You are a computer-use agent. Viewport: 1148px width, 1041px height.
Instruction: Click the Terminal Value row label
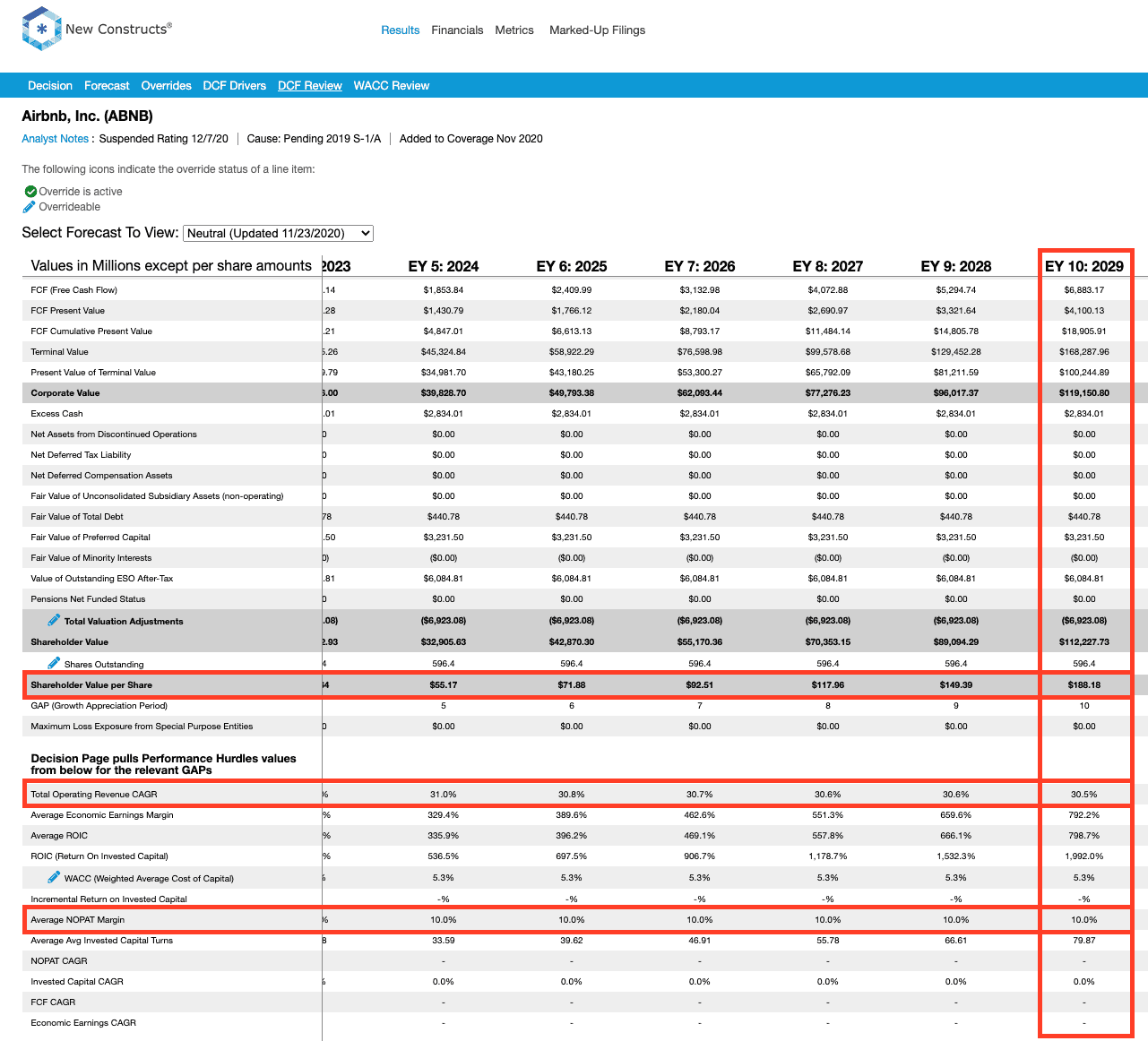[x=60, y=352]
